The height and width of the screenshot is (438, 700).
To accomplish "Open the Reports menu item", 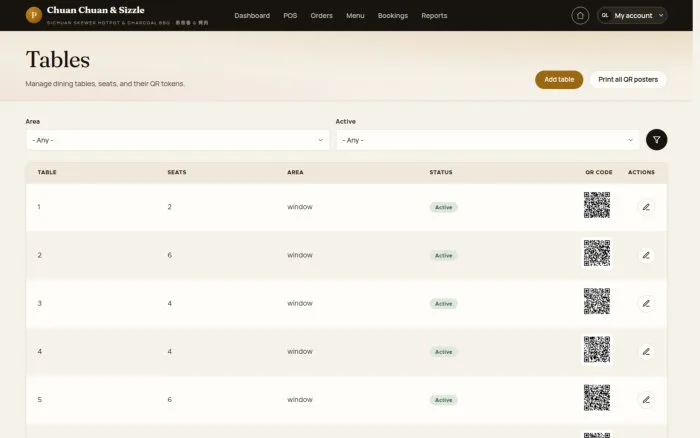I will pyautogui.click(x=434, y=16).
